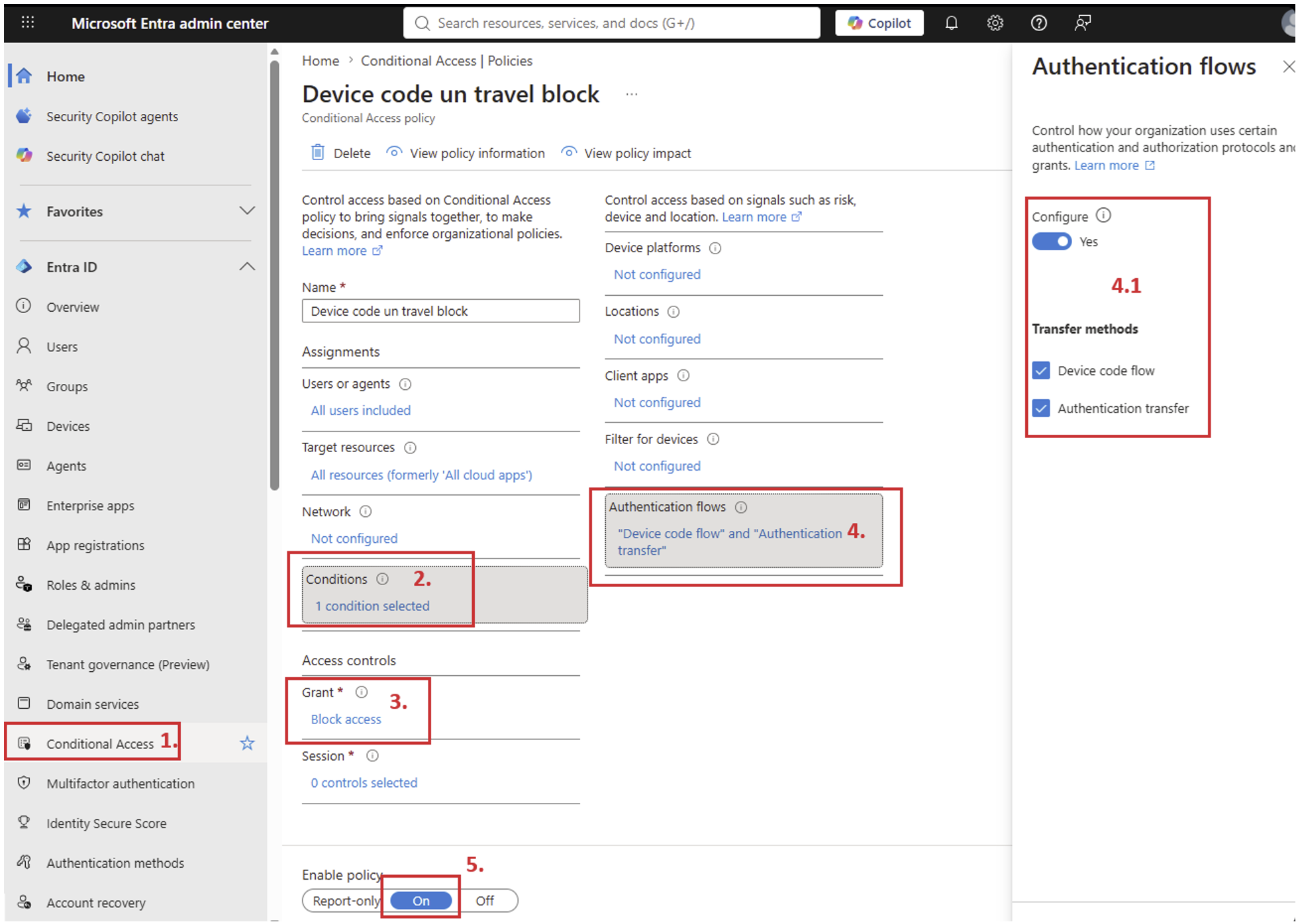Open the 1 condition selected link

(372, 606)
